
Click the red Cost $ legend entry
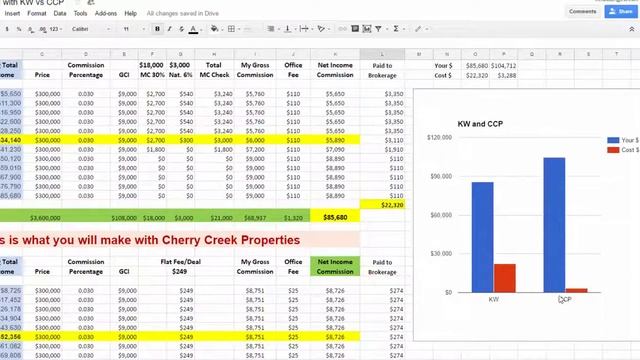click(623, 150)
